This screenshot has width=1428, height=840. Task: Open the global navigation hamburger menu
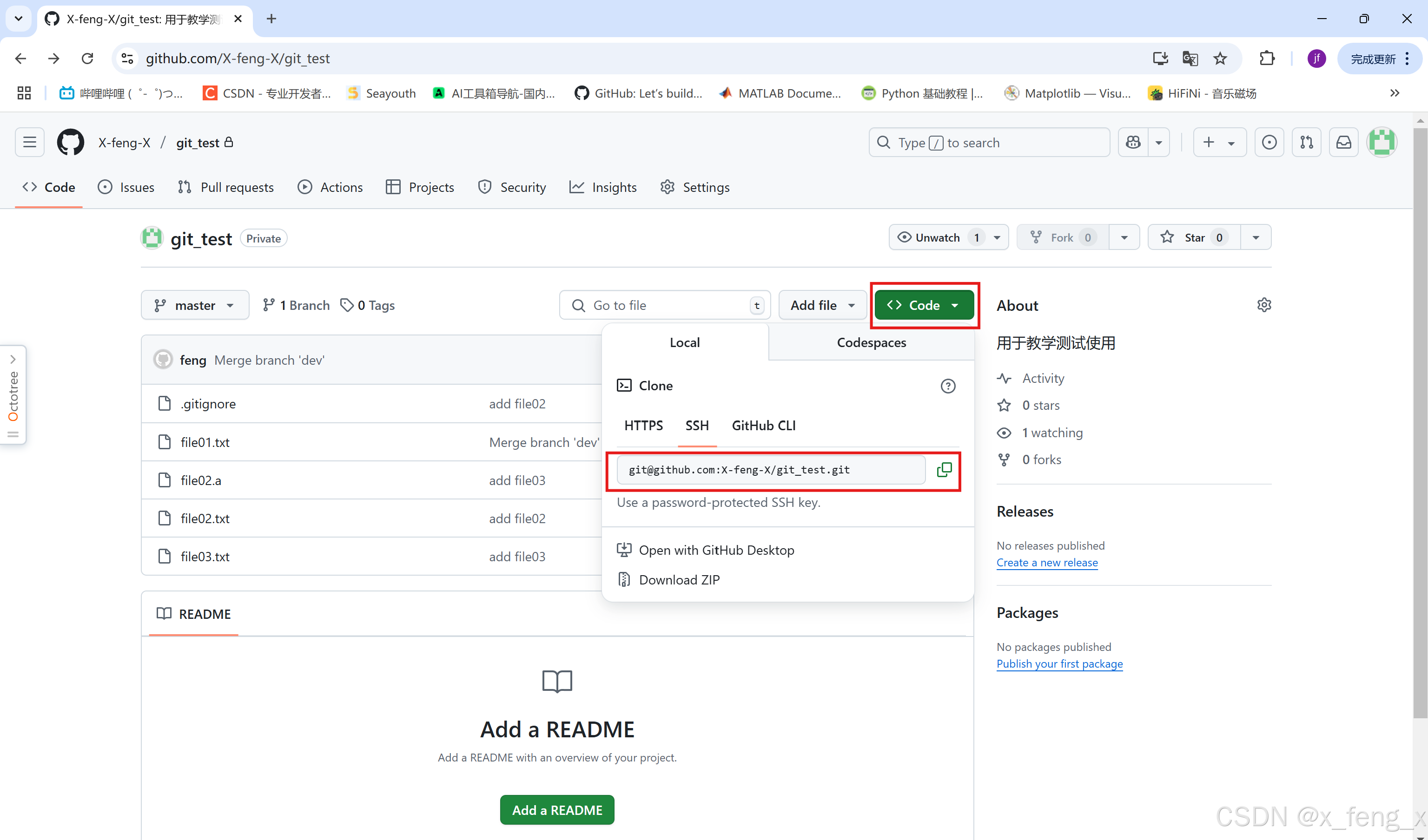tap(29, 142)
